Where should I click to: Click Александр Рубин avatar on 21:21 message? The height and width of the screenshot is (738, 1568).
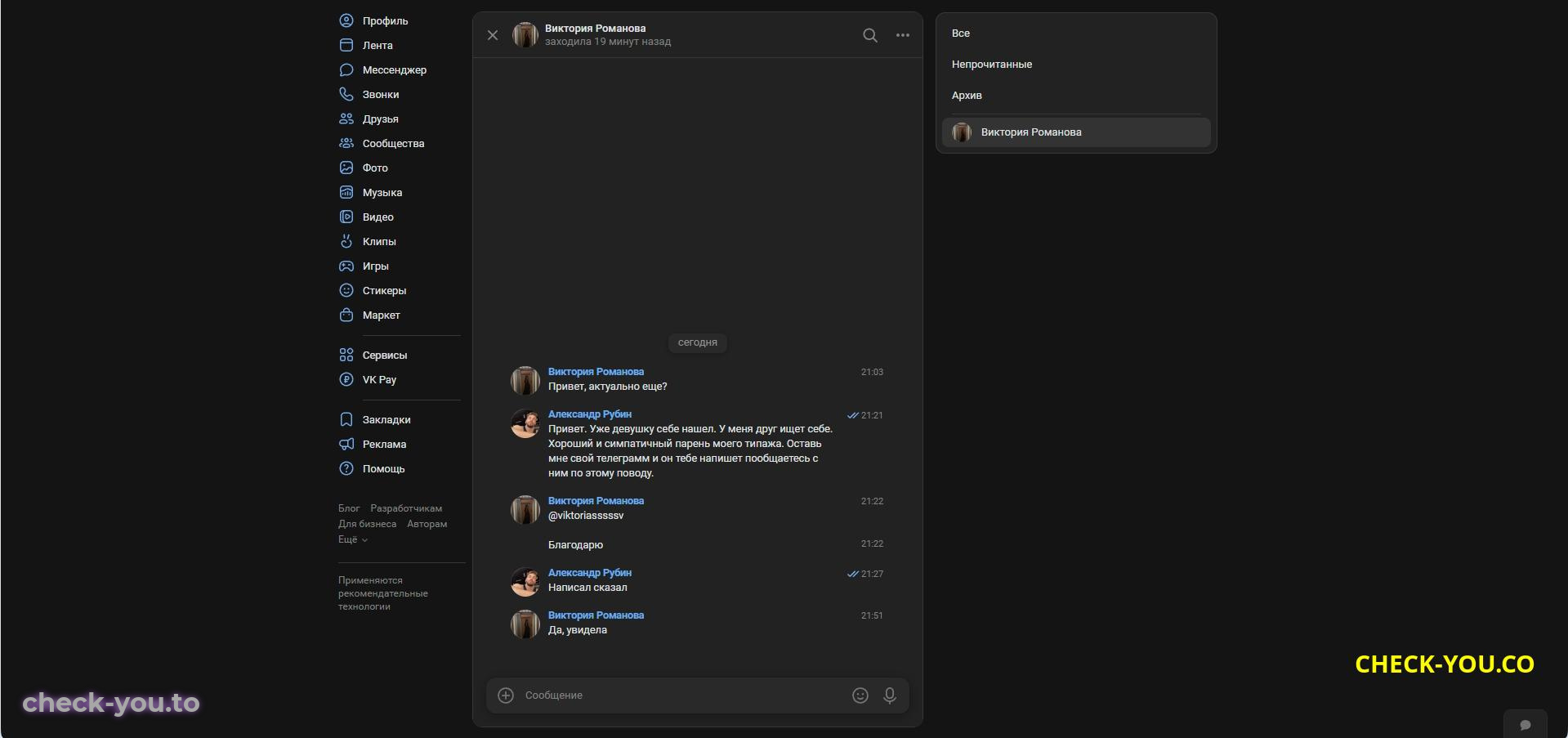coord(525,423)
